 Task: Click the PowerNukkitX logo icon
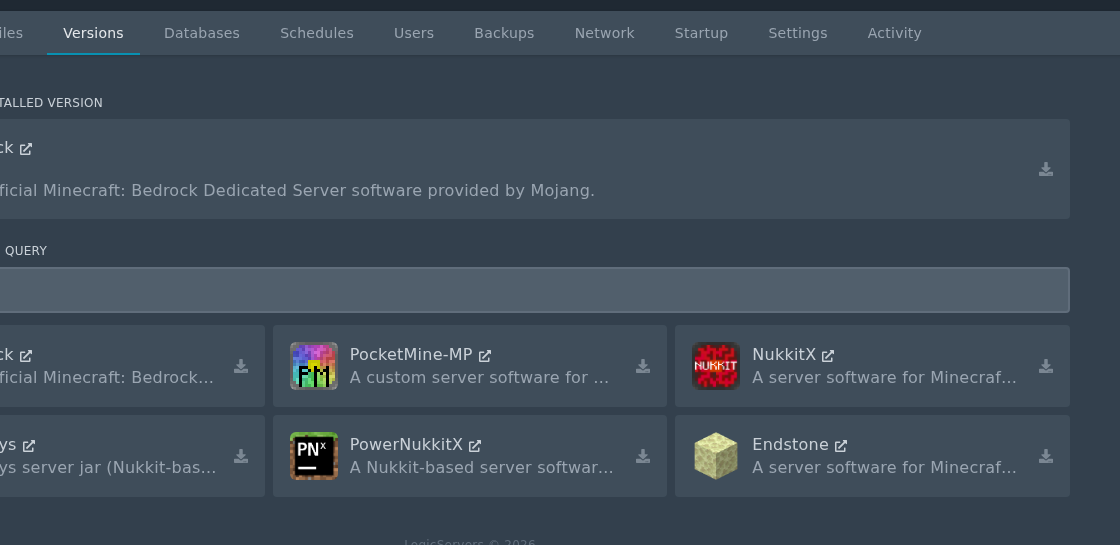tap(314, 456)
